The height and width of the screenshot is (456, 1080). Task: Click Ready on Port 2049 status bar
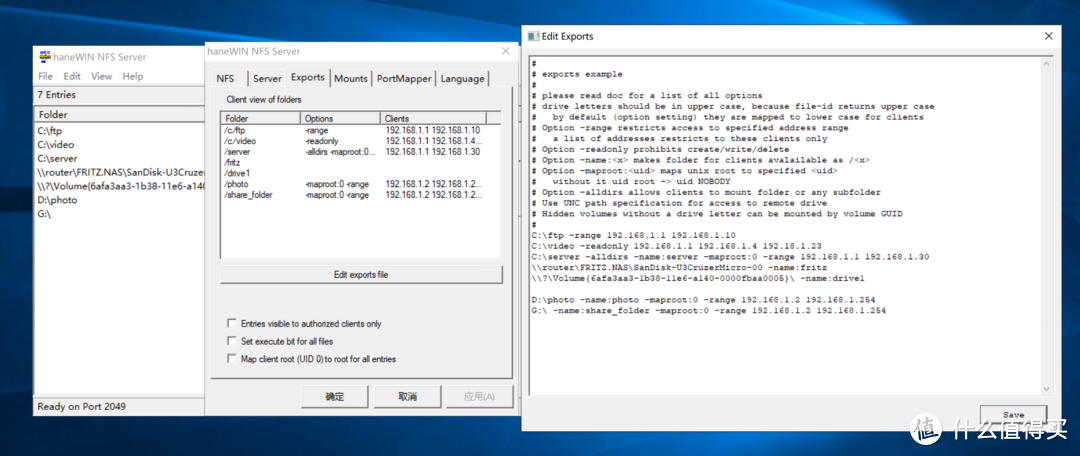pyautogui.click(x=81, y=406)
